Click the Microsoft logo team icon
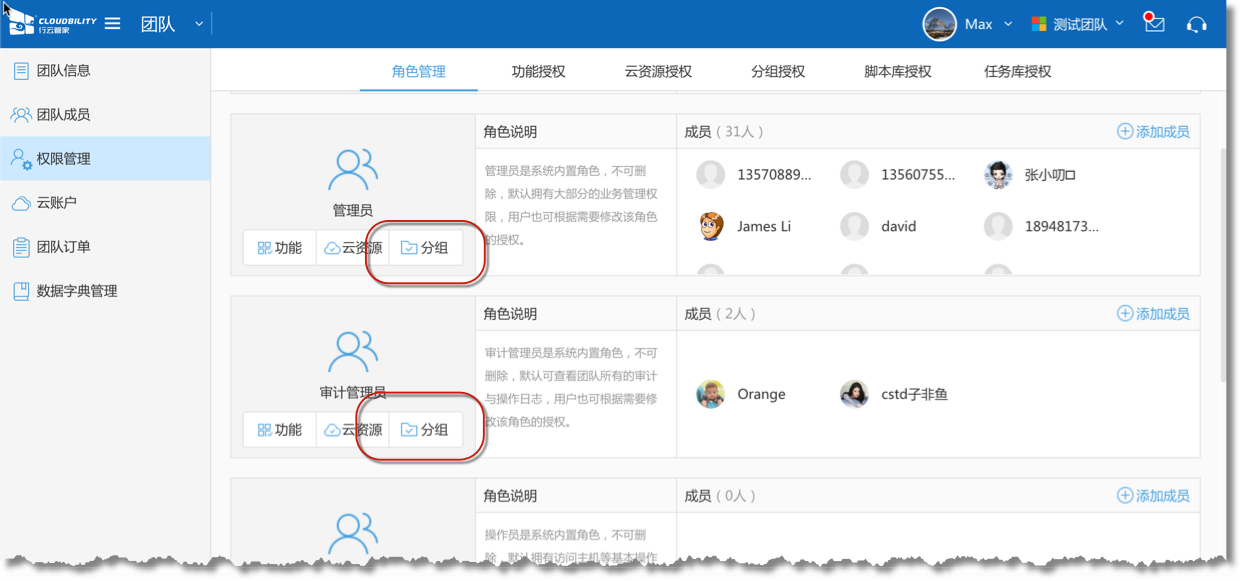 coord(1039,24)
